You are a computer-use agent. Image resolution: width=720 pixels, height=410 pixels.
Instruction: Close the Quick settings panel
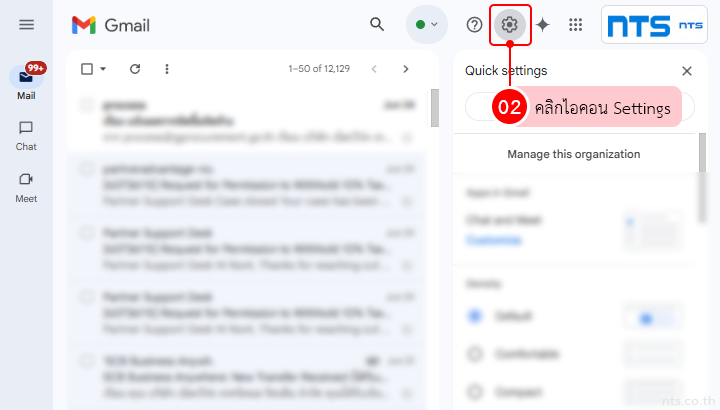pyautogui.click(x=687, y=71)
